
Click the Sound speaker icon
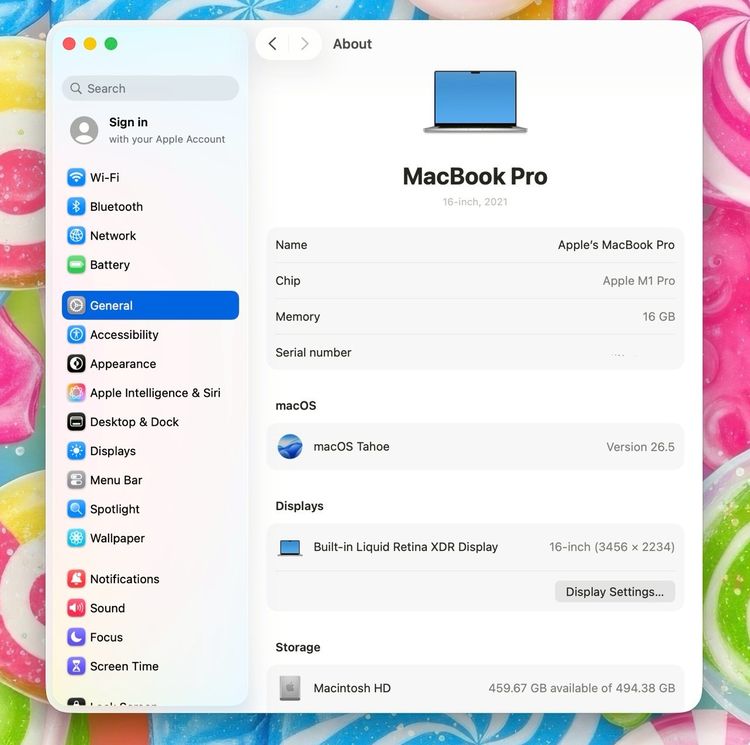pyautogui.click(x=76, y=608)
